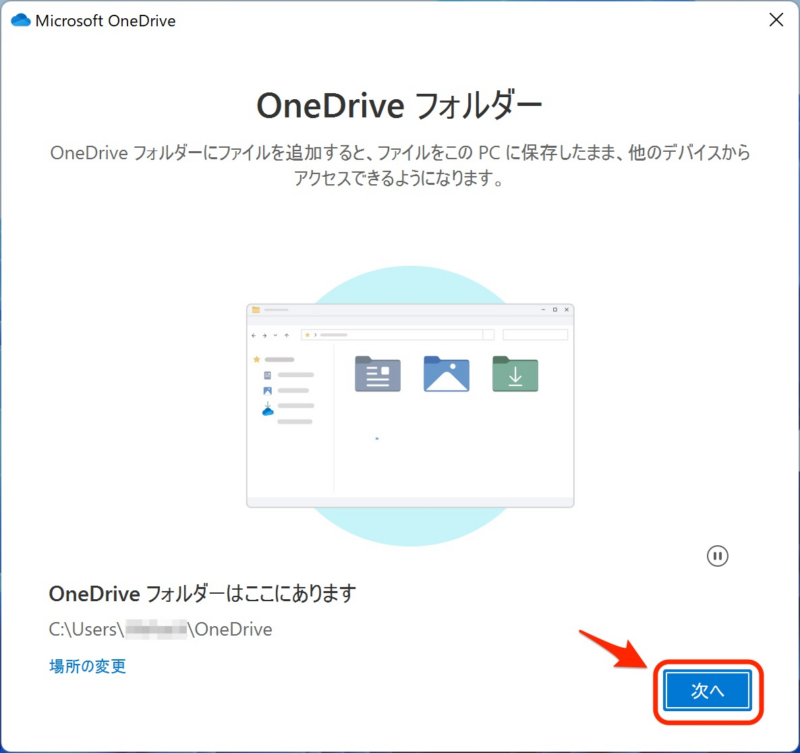Click the up arrow in illustrated explorer
Viewport: 800px width, 753px height.
[286, 335]
